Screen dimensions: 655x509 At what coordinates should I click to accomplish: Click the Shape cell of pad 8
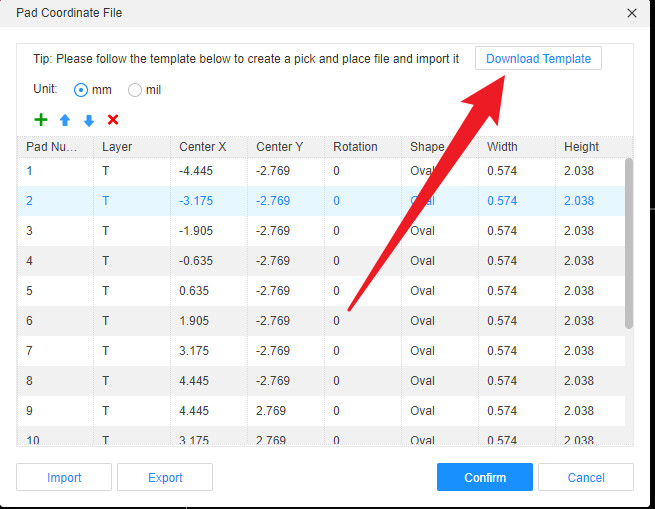coord(422,381)
